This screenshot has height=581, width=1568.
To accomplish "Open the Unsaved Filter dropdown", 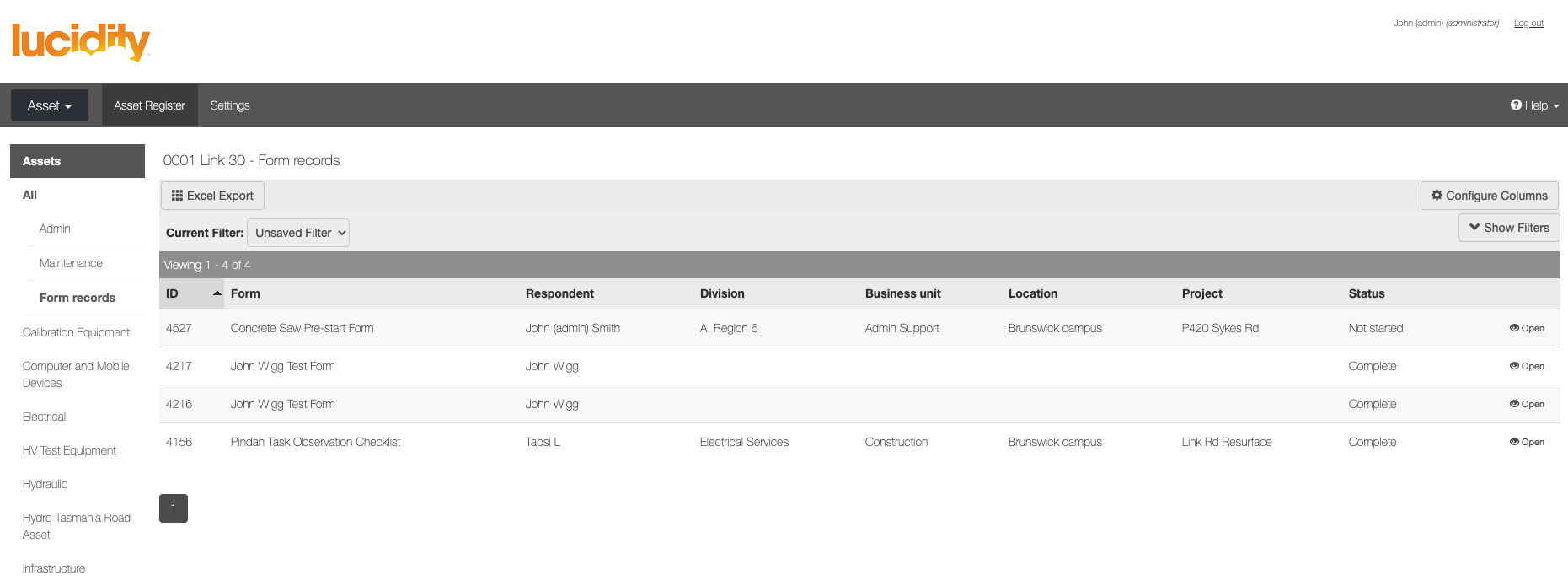I will click(x=298, y=233).
